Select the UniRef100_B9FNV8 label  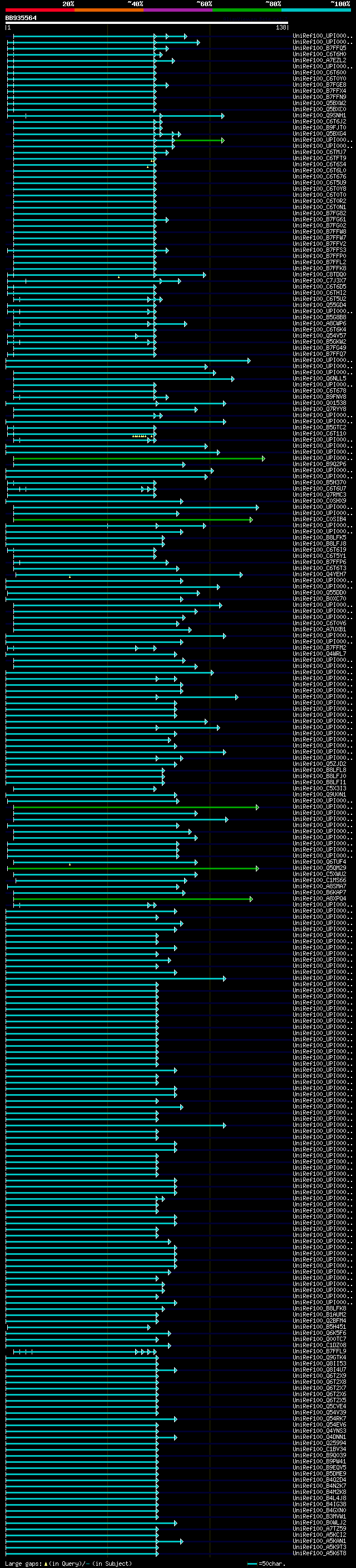tap(319, 397)
